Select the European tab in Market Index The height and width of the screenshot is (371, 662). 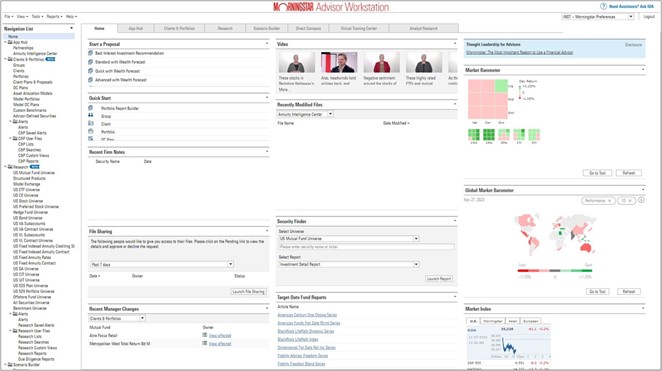pyautogui.click(x=531, y=321)
